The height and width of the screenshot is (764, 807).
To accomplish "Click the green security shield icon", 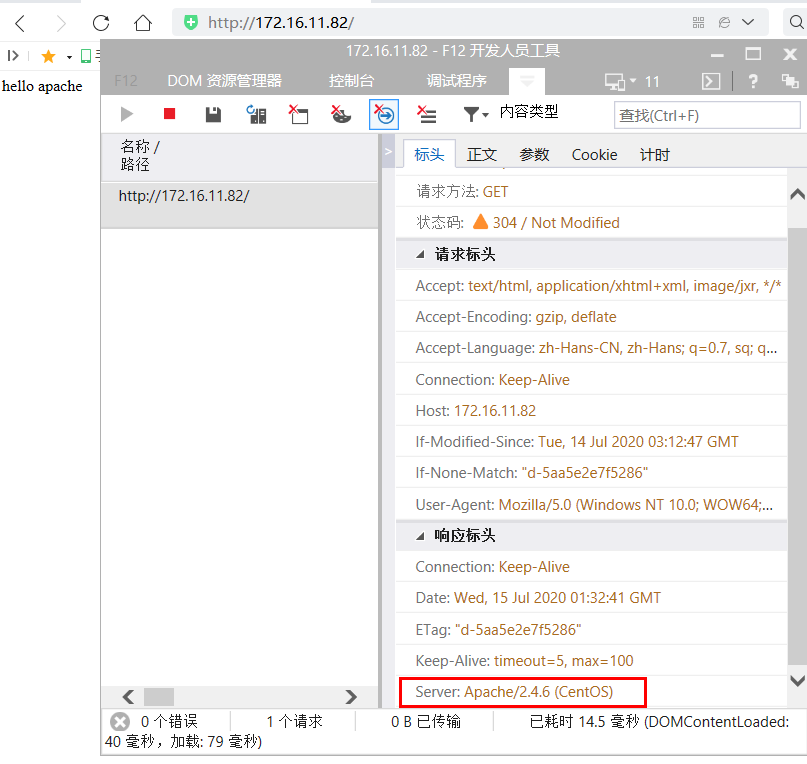I will (x=191, y=23).
